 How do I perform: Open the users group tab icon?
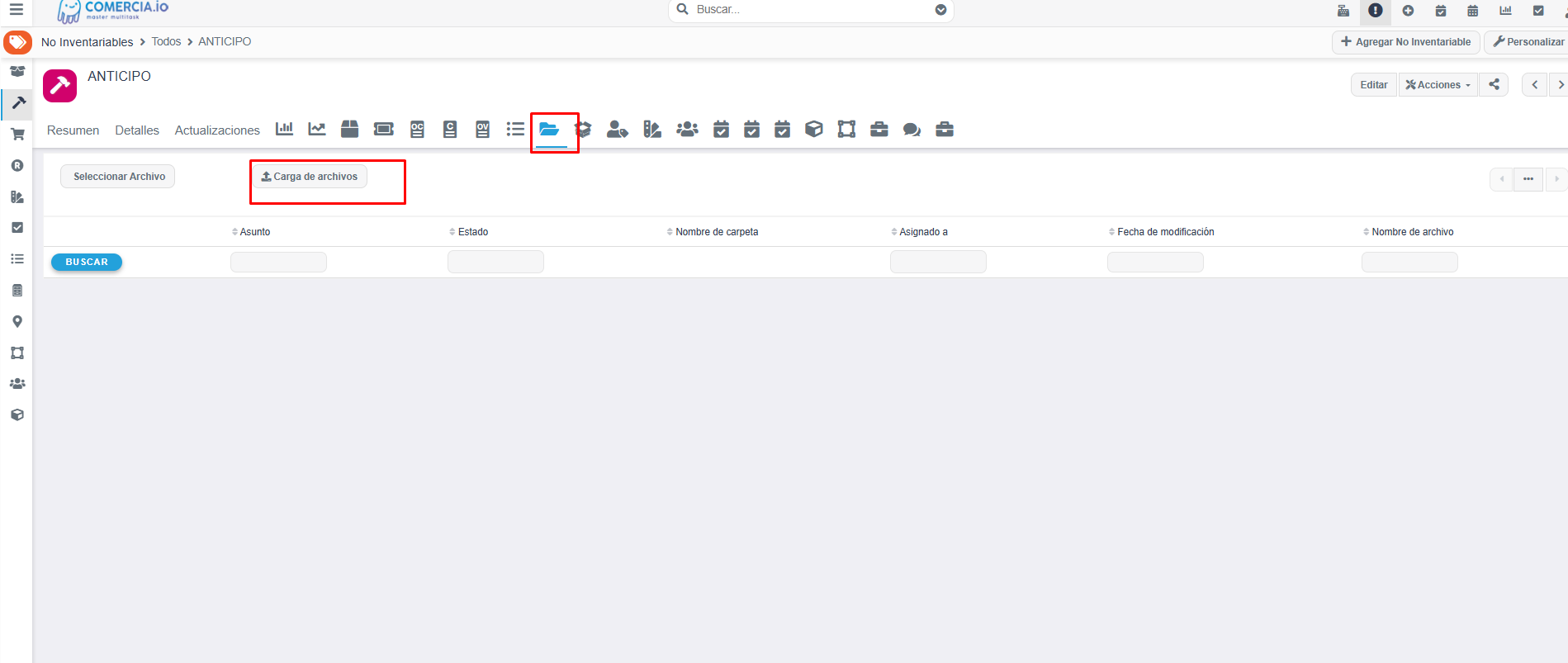point(687,129)
